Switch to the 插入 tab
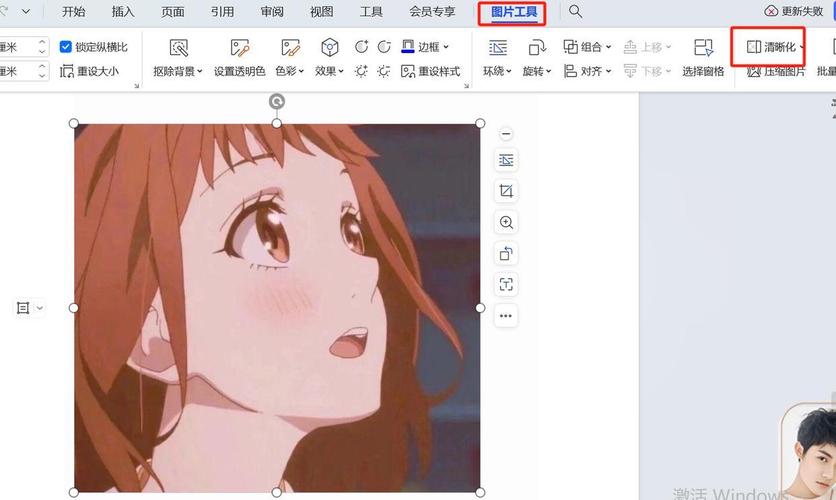836x500 pixels. [x=123, y=12]
